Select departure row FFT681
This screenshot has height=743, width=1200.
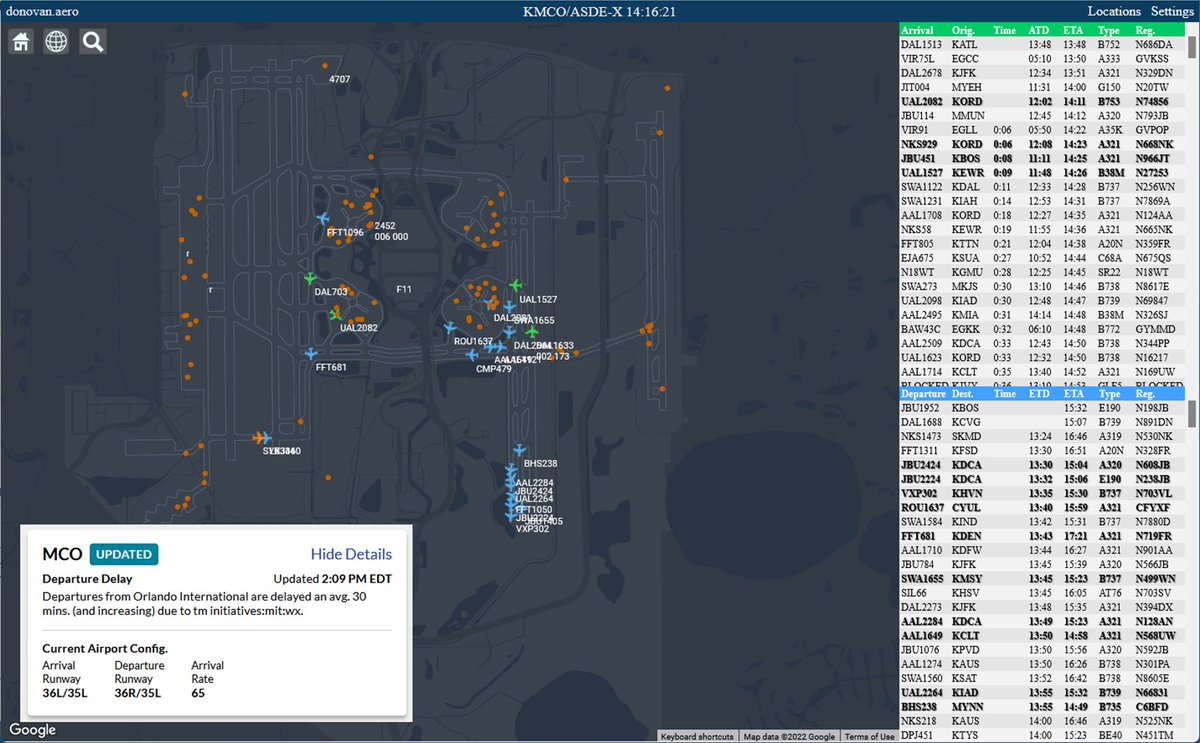1043,536
